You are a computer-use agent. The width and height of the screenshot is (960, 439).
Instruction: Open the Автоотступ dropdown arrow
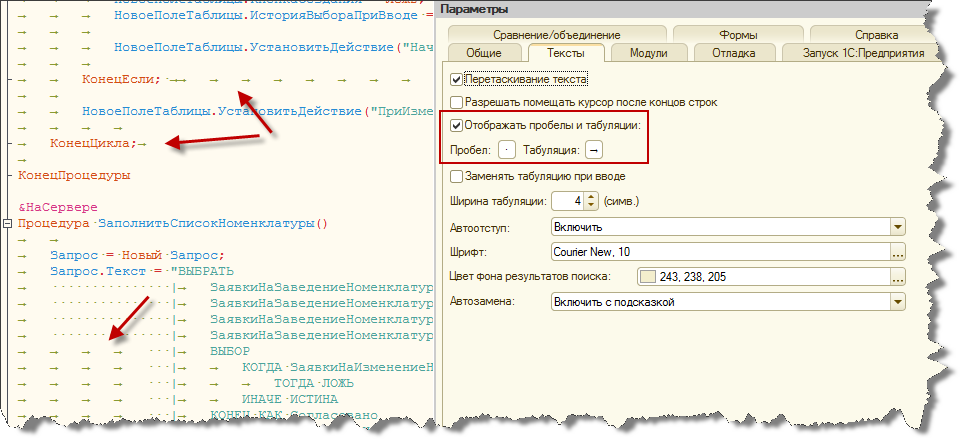click(x=898, y=227)
